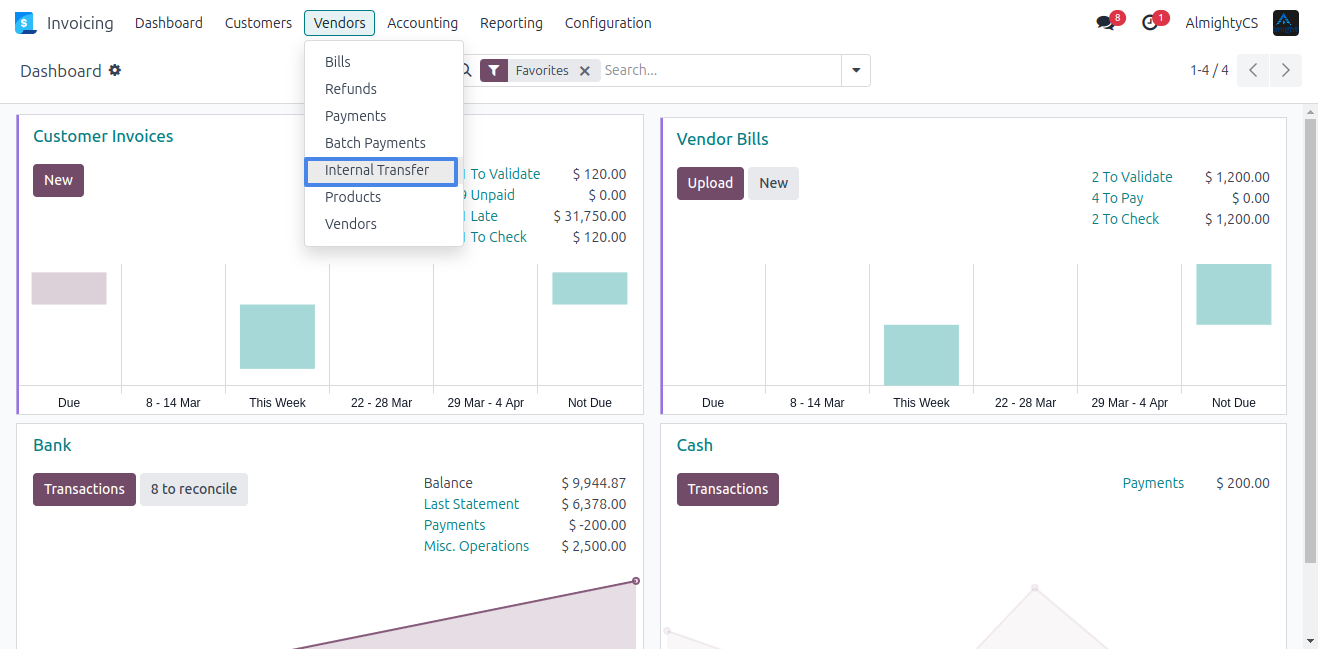
Task: Click the This Week bar in Customer Invoices chart
Action: click(277, 336)
